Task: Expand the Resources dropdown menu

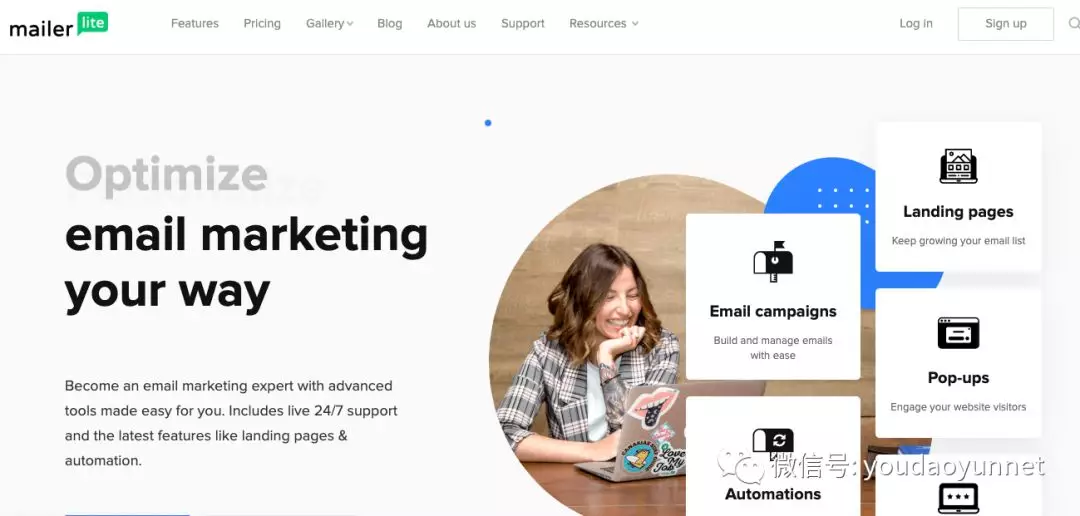Action: [x=603, y=23]
